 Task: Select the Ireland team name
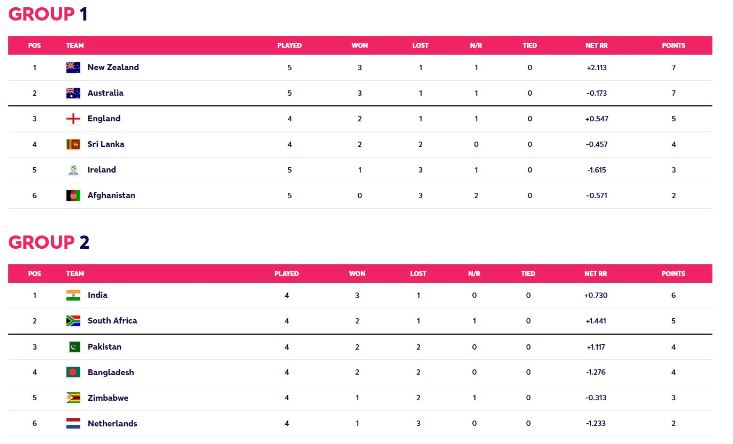(x=102, y=170)
